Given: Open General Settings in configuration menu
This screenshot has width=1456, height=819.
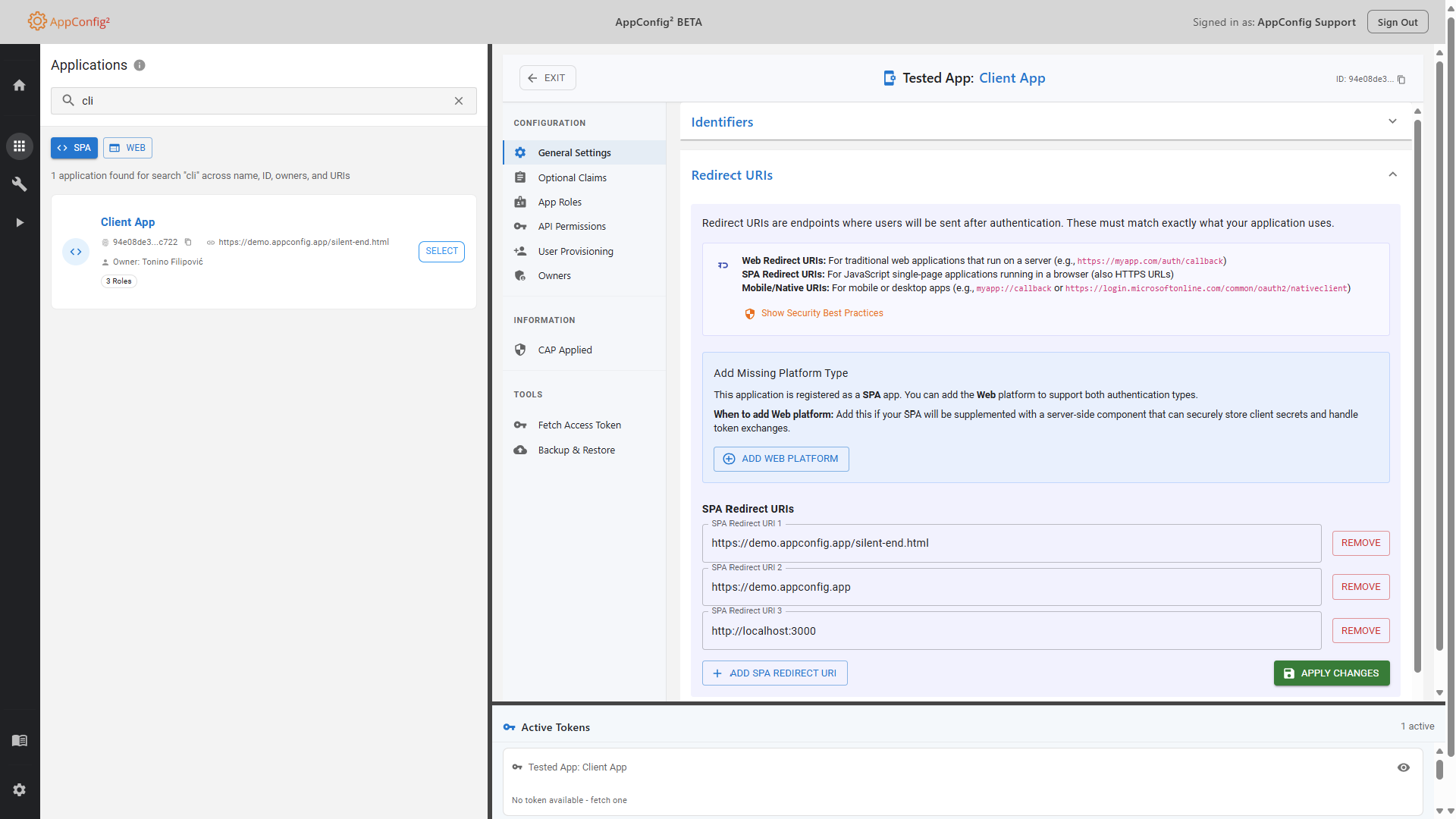Looking at the screenshot, I should coord(584,152).
